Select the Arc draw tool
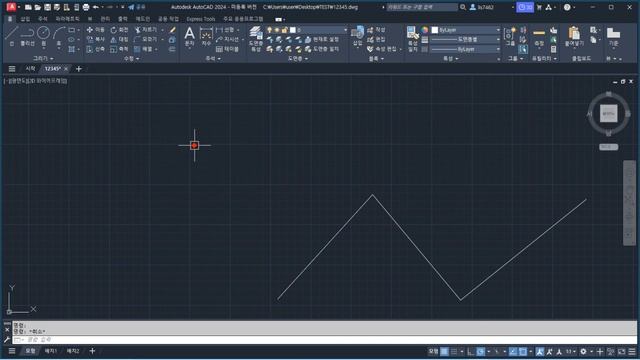The width and height of the screenshot is (640, 360). [x=59, y=36]
